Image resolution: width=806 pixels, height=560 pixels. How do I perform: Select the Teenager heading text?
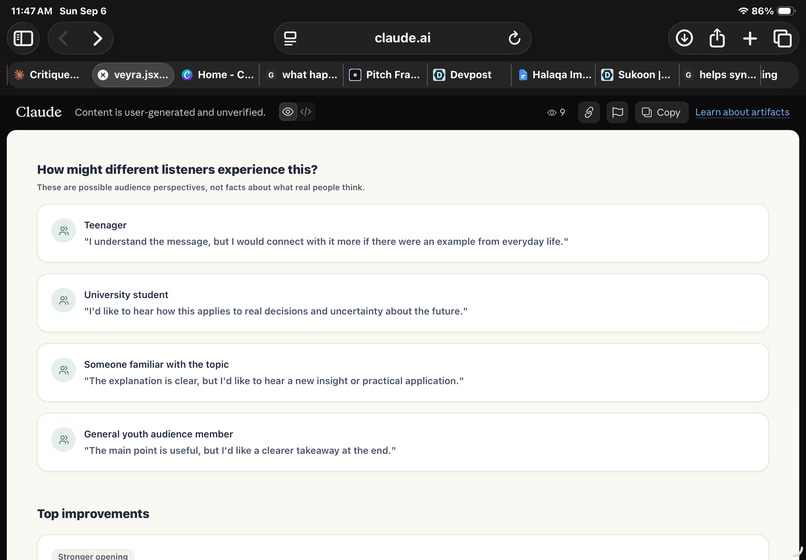click(x=105, y=225)
